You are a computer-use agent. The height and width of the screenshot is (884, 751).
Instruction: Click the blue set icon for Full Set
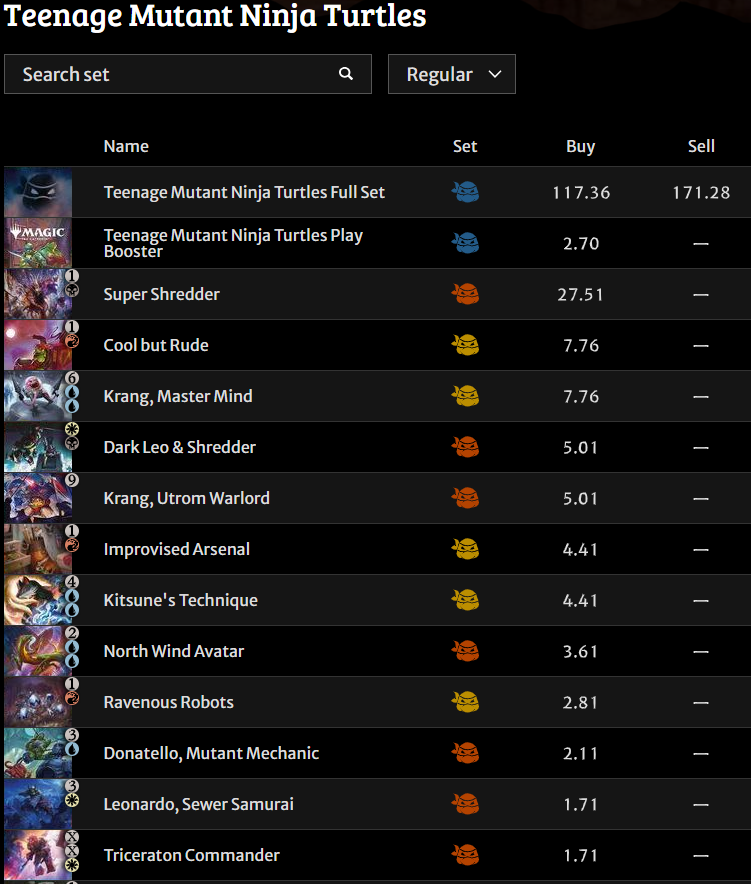click(465, 192)
